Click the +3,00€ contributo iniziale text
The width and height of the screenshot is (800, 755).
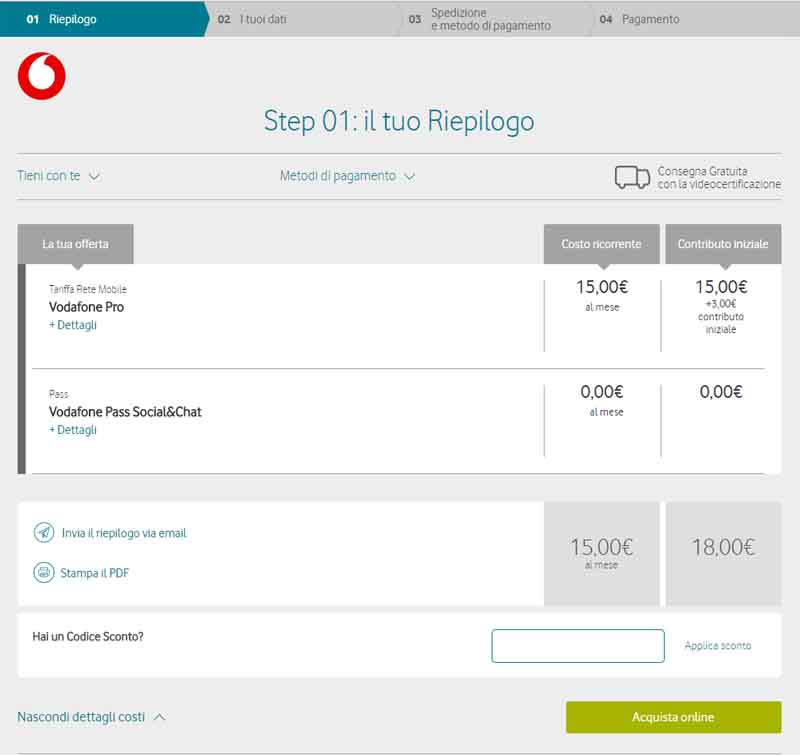tap(721, 316)
